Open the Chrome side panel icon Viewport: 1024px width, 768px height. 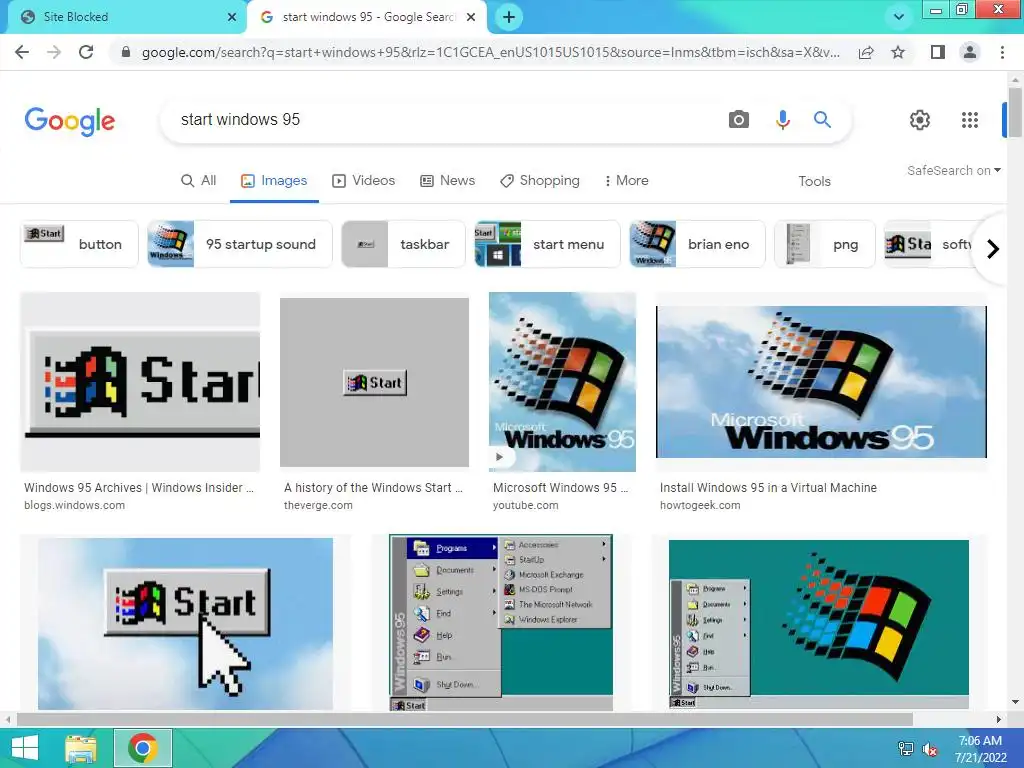[x=938, y=52]
